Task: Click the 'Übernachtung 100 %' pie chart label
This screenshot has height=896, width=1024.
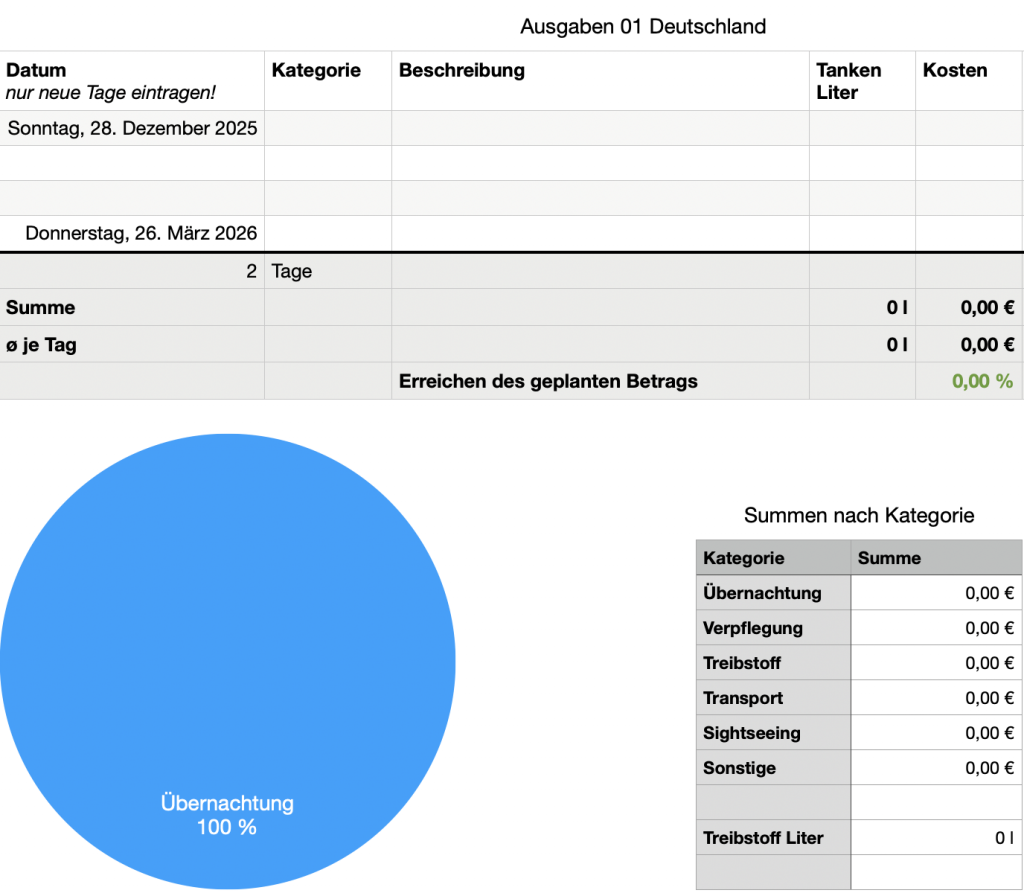Action: [x=227, y=815]
